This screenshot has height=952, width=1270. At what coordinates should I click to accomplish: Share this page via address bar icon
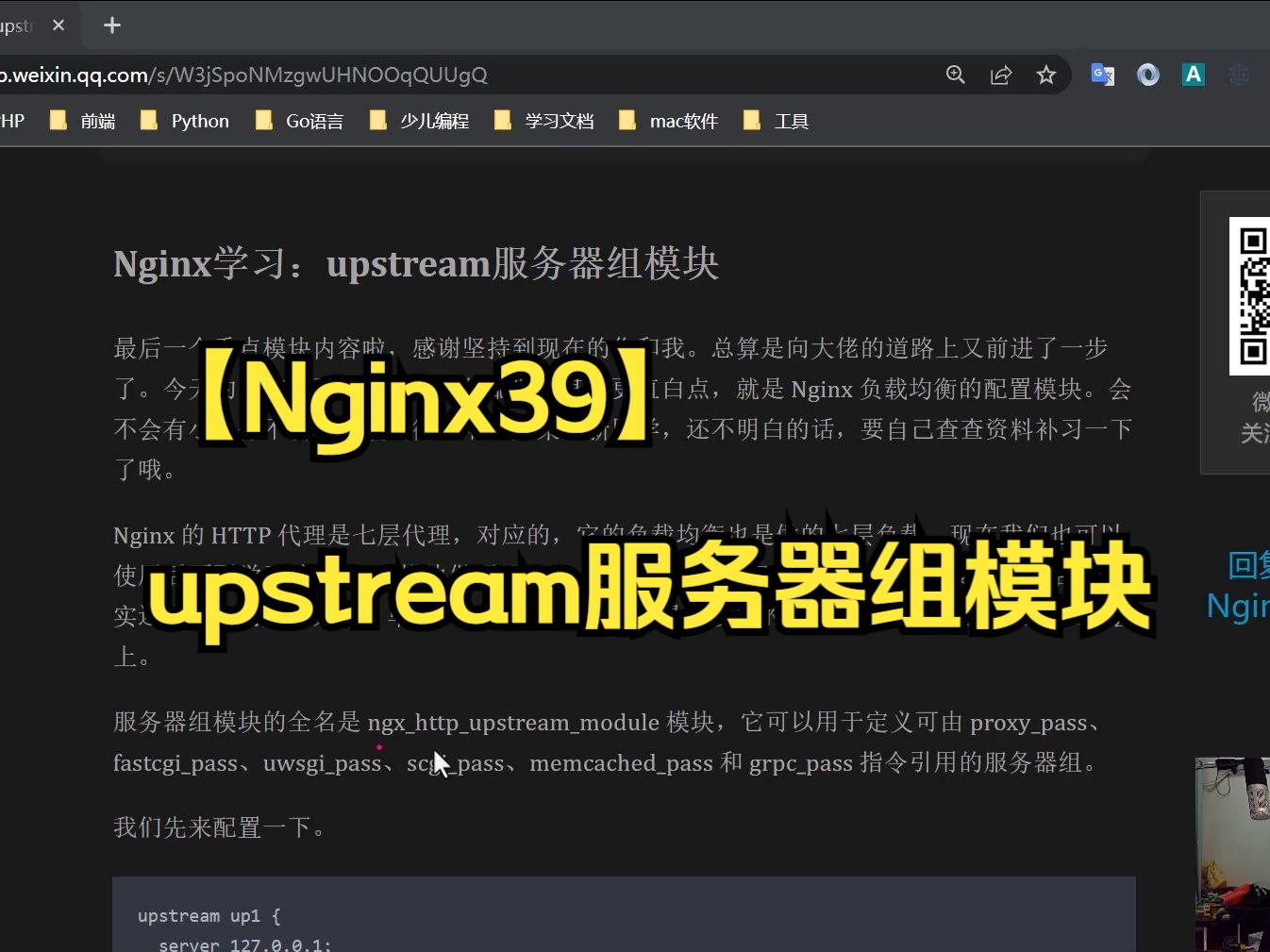point(1001,75)
